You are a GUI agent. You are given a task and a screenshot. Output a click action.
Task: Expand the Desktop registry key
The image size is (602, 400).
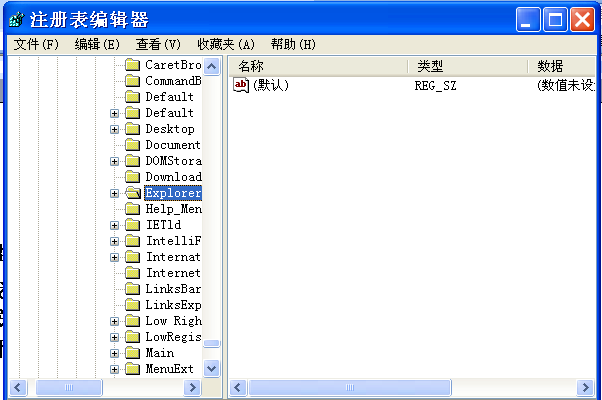coord(115,129)
